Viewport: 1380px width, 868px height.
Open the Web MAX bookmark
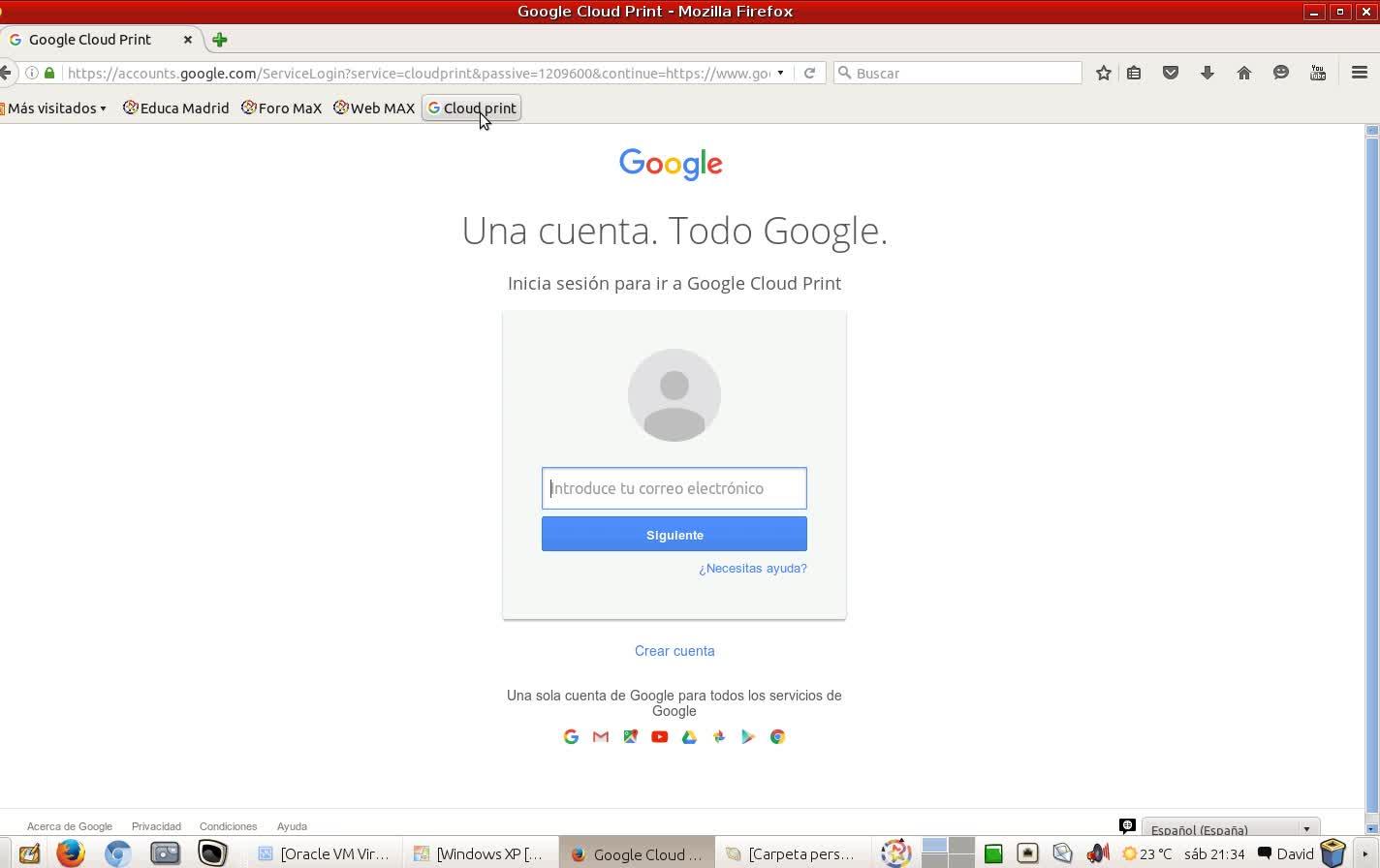[374, 108]
